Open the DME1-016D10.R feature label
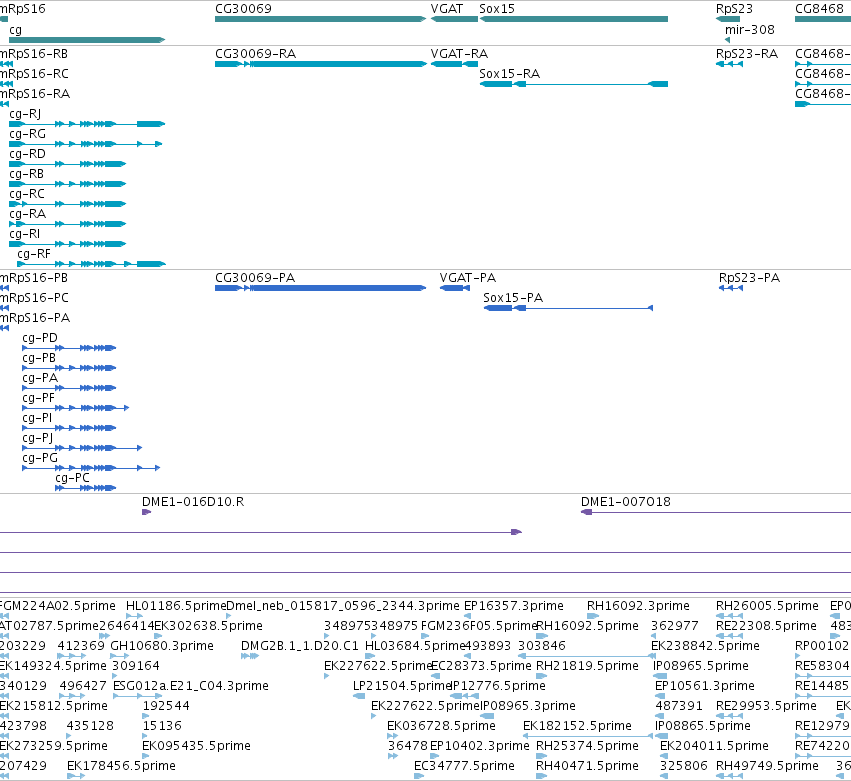 pyautogui.click(x=193, y=502)
